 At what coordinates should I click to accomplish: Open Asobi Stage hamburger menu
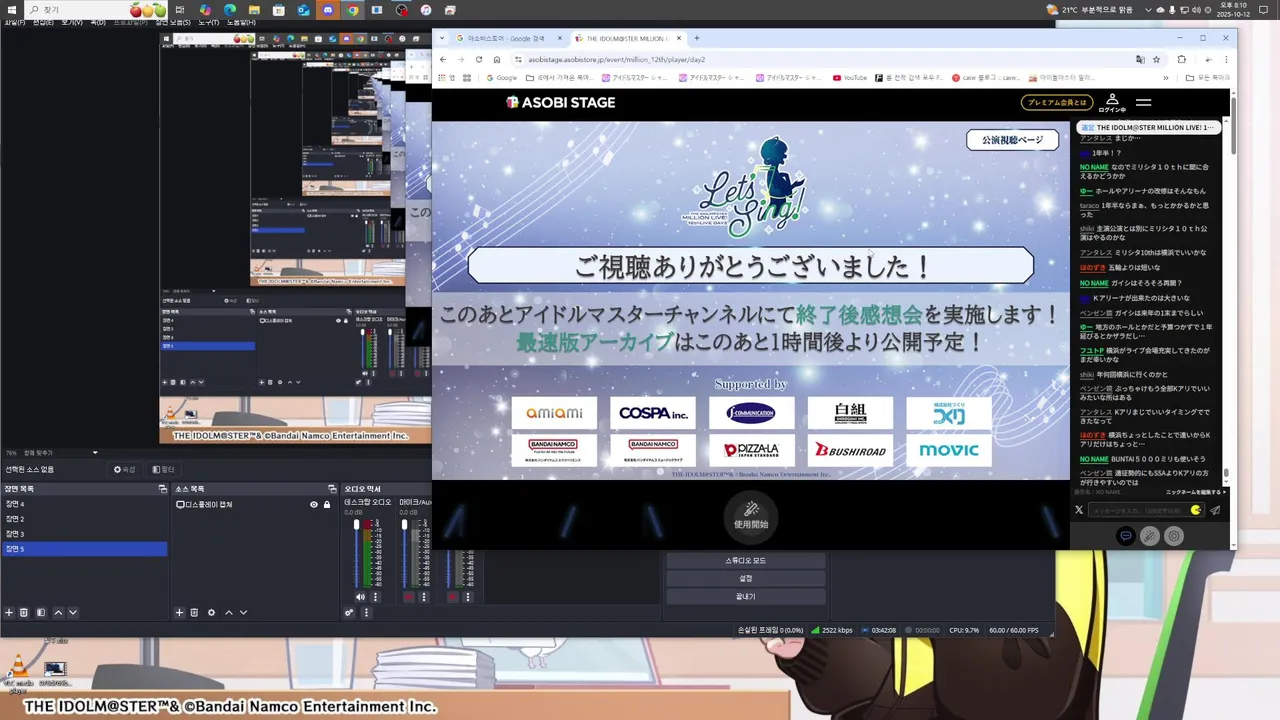pyautogui.click(x=1143, y=102)
